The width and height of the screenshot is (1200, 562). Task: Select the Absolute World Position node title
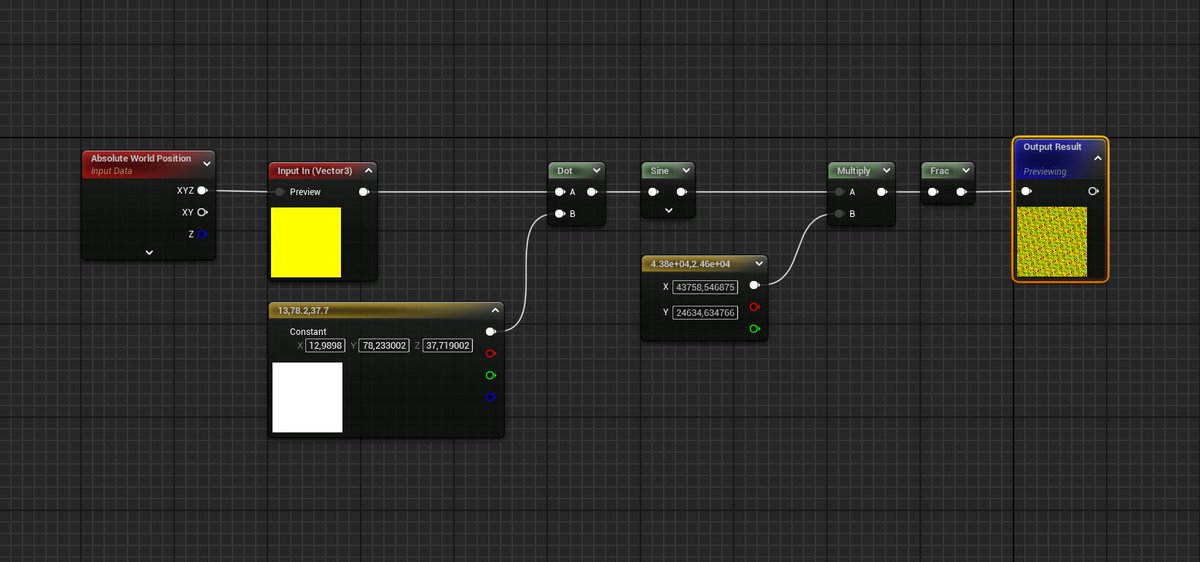(141, 158)
